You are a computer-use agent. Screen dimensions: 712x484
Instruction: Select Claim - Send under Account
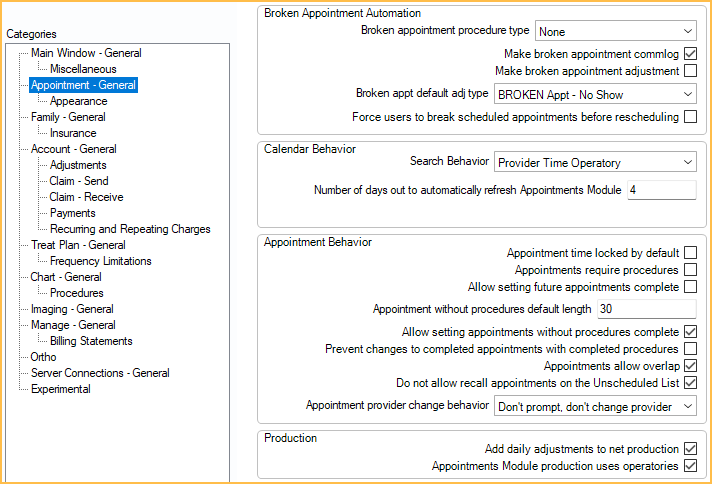(x=79, y=181)
